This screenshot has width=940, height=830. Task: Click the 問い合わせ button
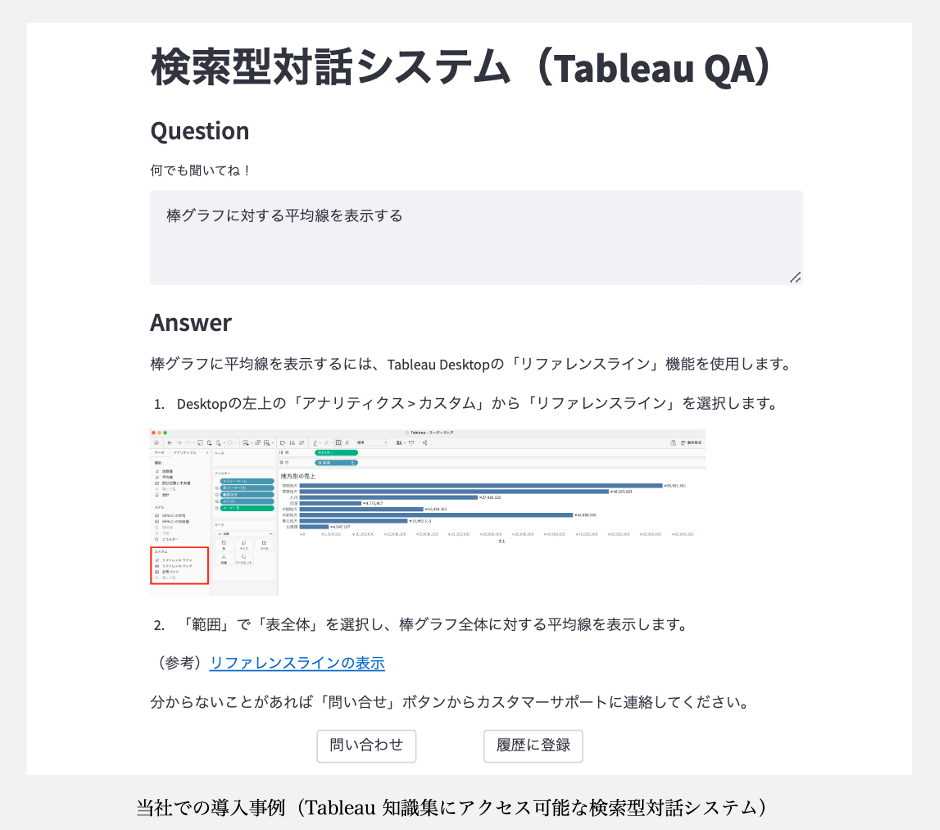tap(366, 745)
